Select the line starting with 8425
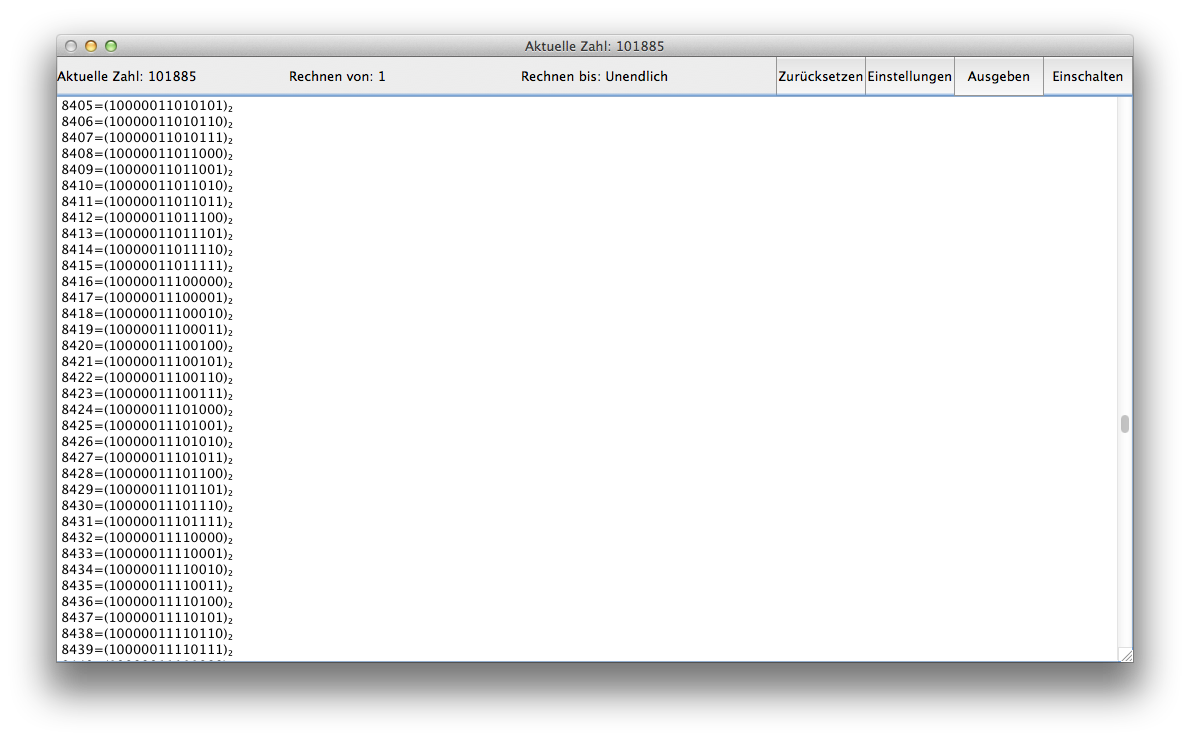Viewport: 1190px width, 741px height. pos(147,425)
